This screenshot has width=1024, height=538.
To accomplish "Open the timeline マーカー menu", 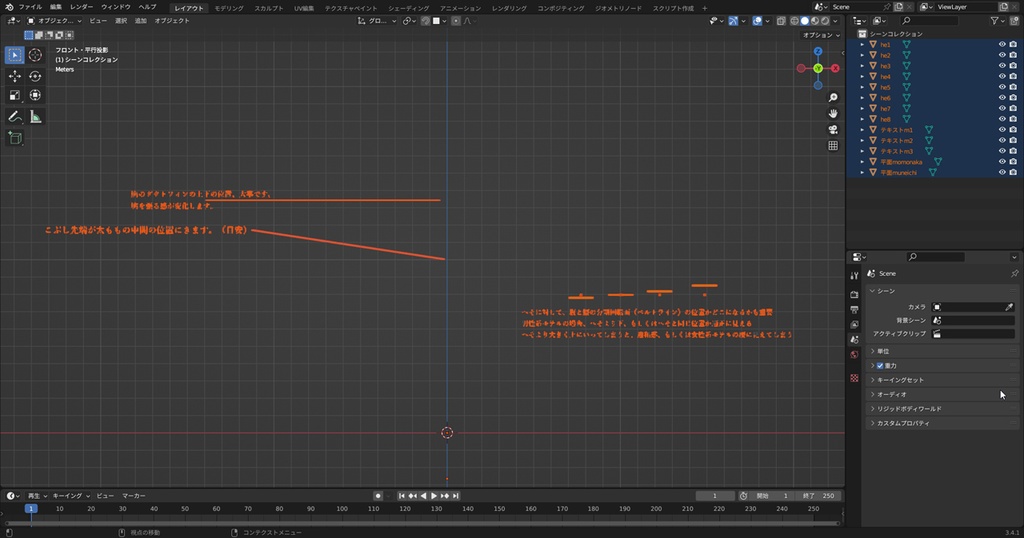I will (x=134, y=496).
